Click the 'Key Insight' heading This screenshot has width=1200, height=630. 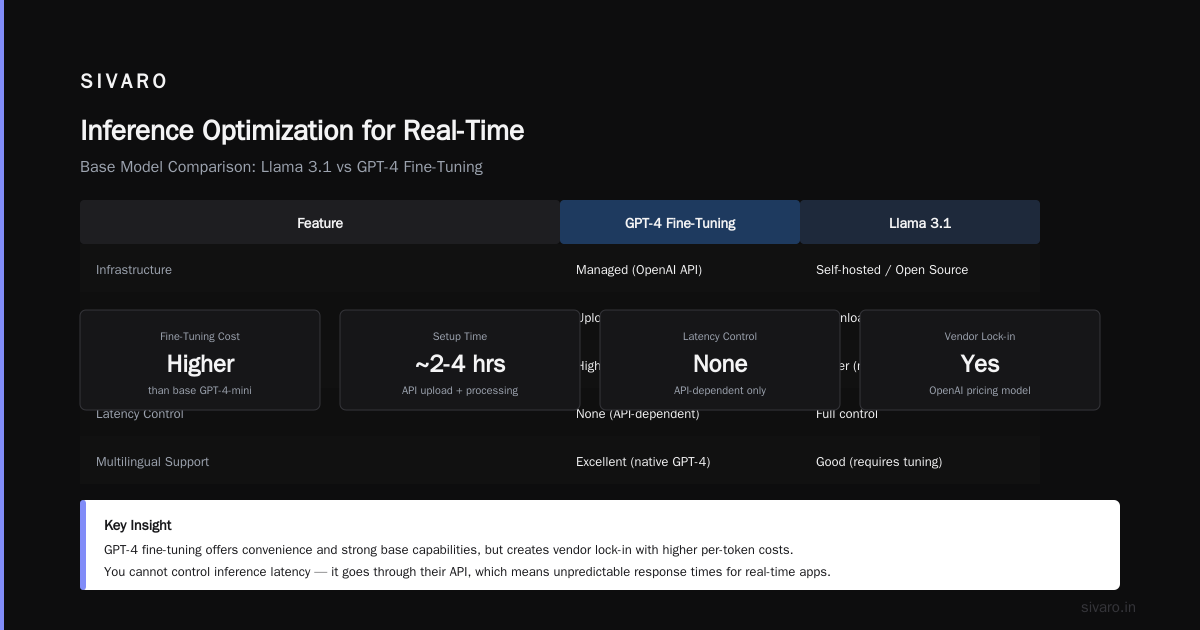[x=138, y=525]
